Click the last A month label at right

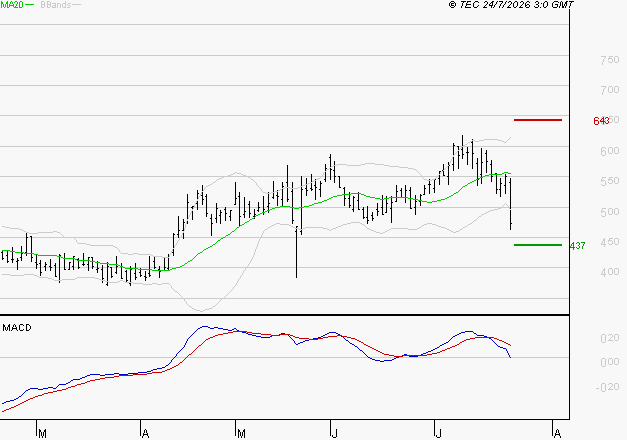(557, 434)
